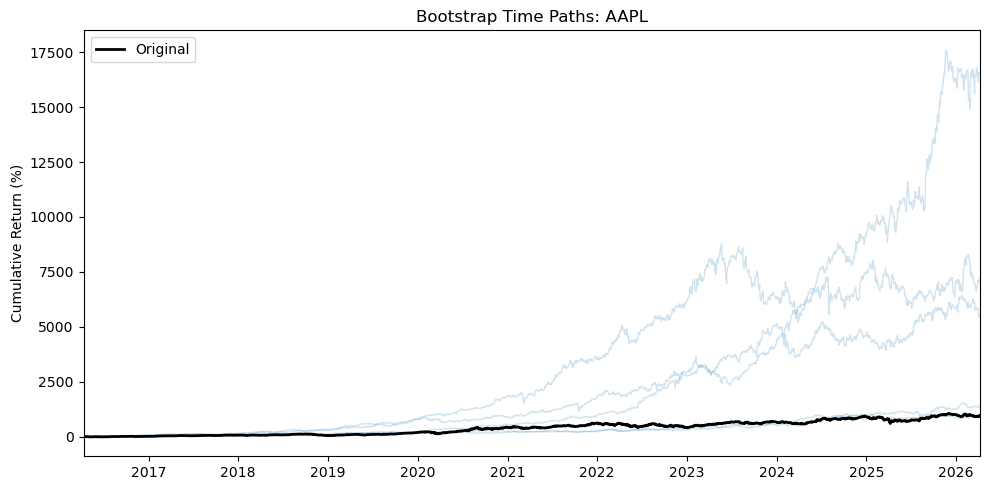Screen dimensions: 989x490
Task: Click the 2026 x-axis tick label
Action: click(956, 470)
